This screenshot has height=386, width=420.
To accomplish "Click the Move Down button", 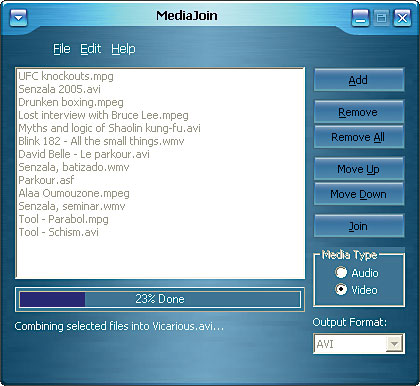I will click(359, 194).
